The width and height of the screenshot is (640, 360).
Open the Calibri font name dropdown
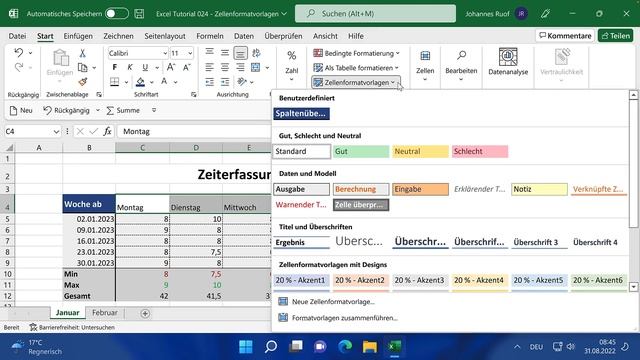point(165,53)
